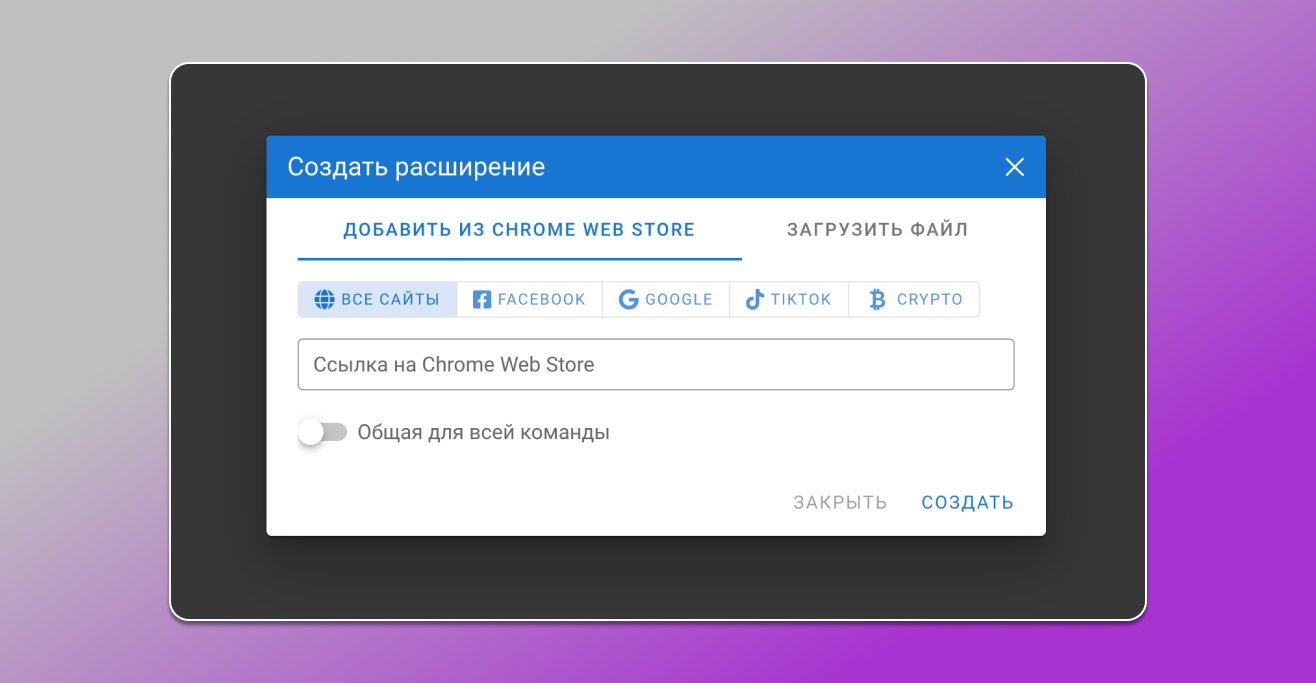Select the FACEBOOK site filter chip
Viewport: 1316px width, 683px height.
pyautogui.click(x=529, y=299)
